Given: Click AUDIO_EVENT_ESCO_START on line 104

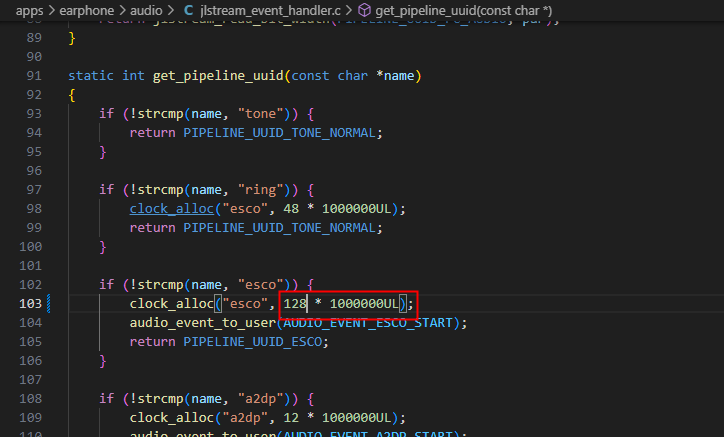Looking at the screenshot, I should 368,322.
